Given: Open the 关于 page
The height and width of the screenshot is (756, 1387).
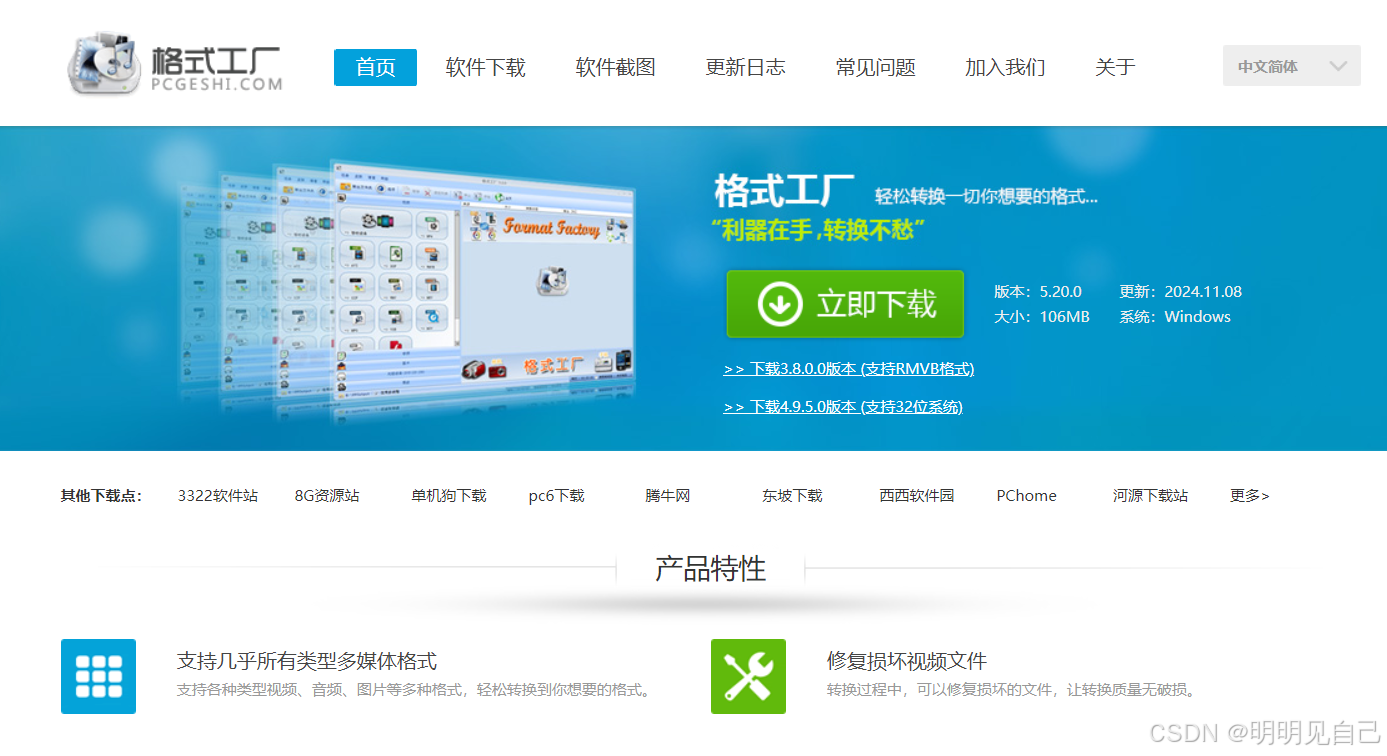Looking at the screenshot, I should click(1115, 67).
